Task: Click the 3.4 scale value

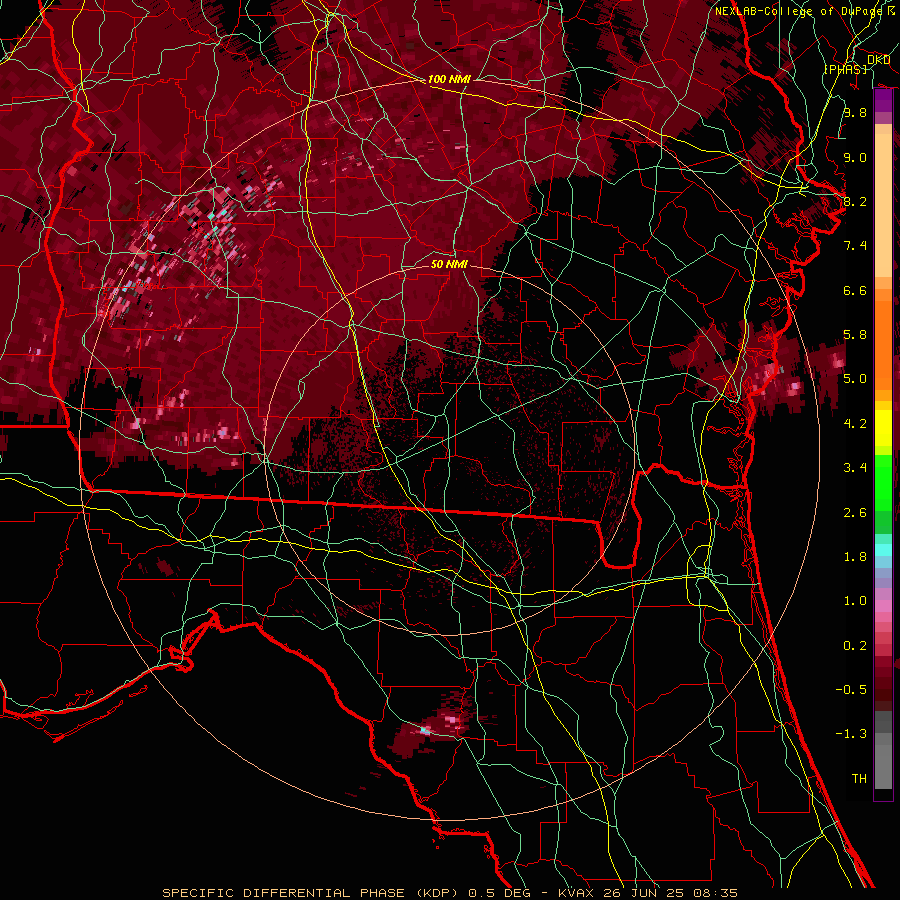Action: (x=855, y=468)
